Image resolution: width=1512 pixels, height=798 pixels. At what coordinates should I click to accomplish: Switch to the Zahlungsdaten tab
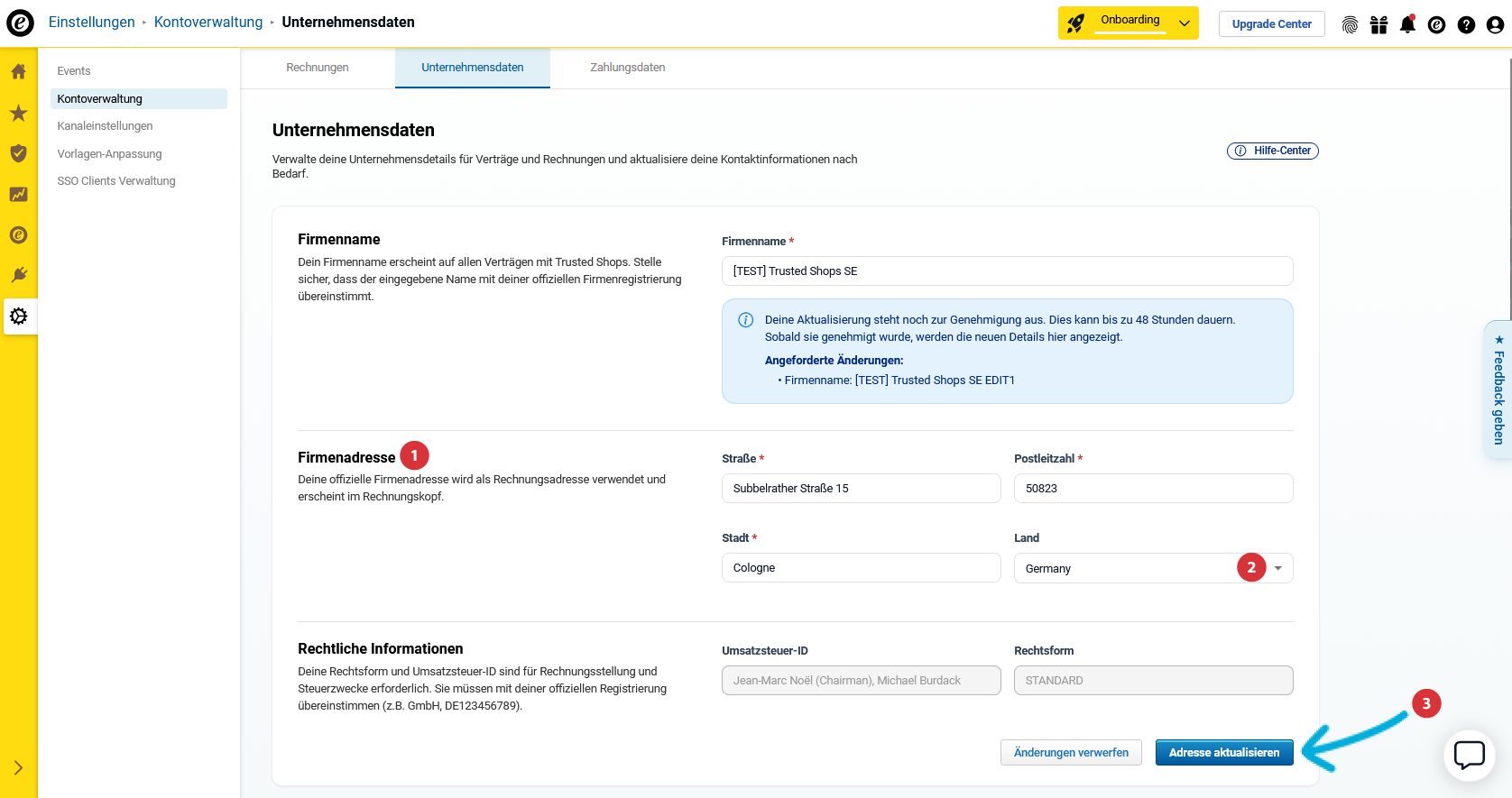coord(627,68)
